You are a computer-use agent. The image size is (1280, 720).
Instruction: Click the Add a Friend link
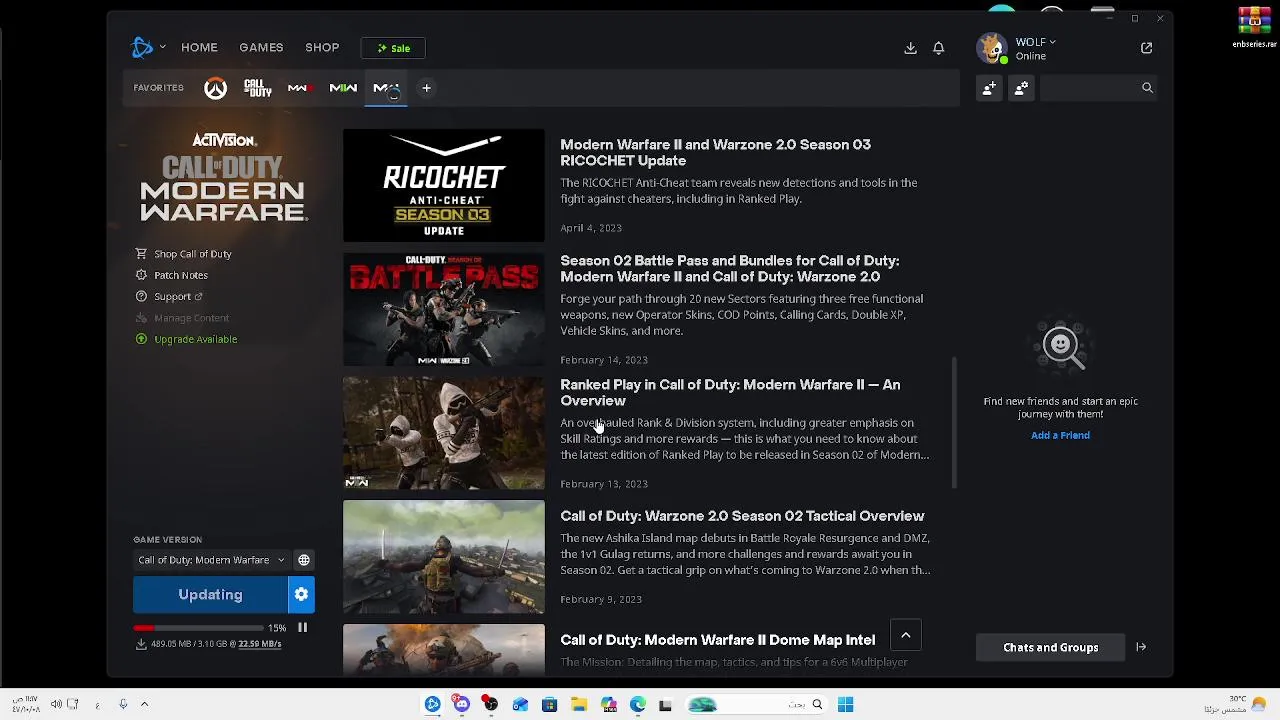click(1060, 435)
